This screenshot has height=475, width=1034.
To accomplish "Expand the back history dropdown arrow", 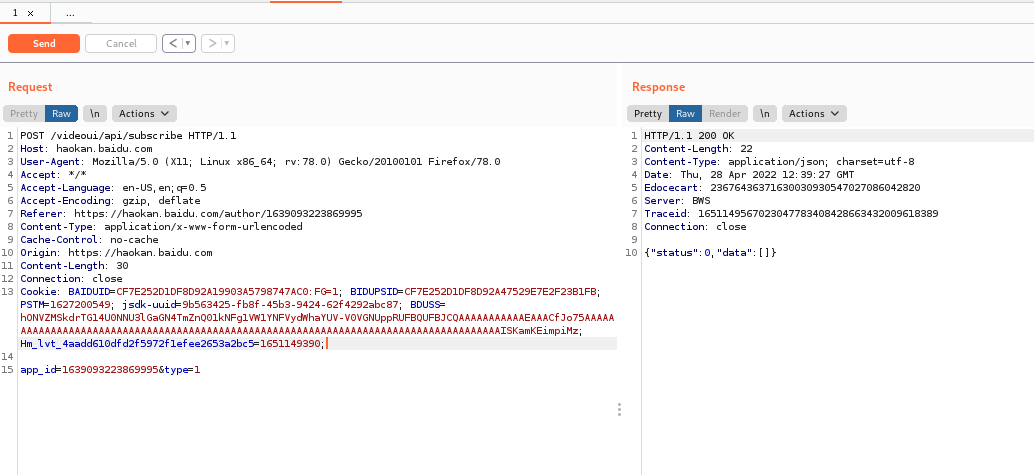I will (188, 43).
